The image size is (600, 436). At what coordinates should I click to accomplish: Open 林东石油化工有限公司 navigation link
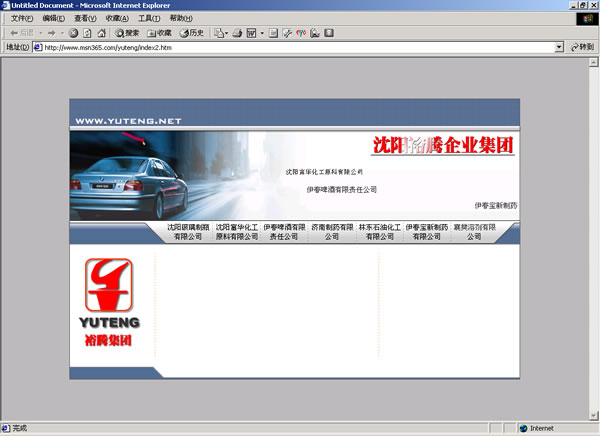[x=380, y=232]
